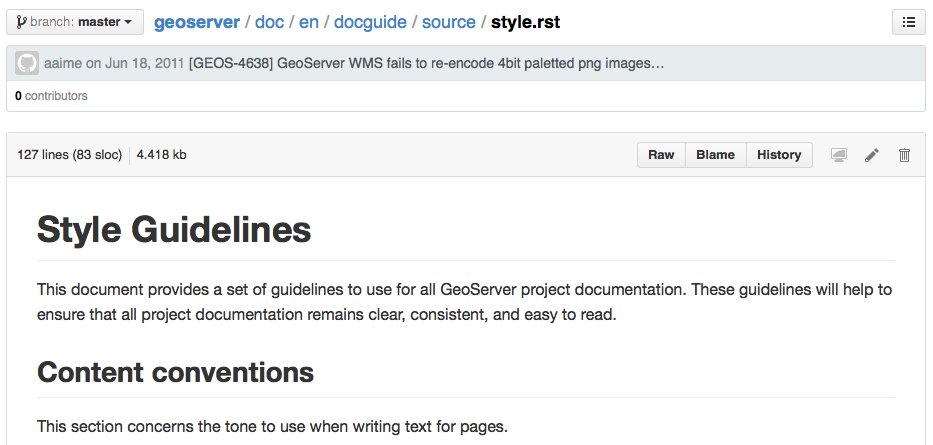The image size is (933, 445).
Task: Click the Style Guidelines heading
Action: [x=174, y=230]
